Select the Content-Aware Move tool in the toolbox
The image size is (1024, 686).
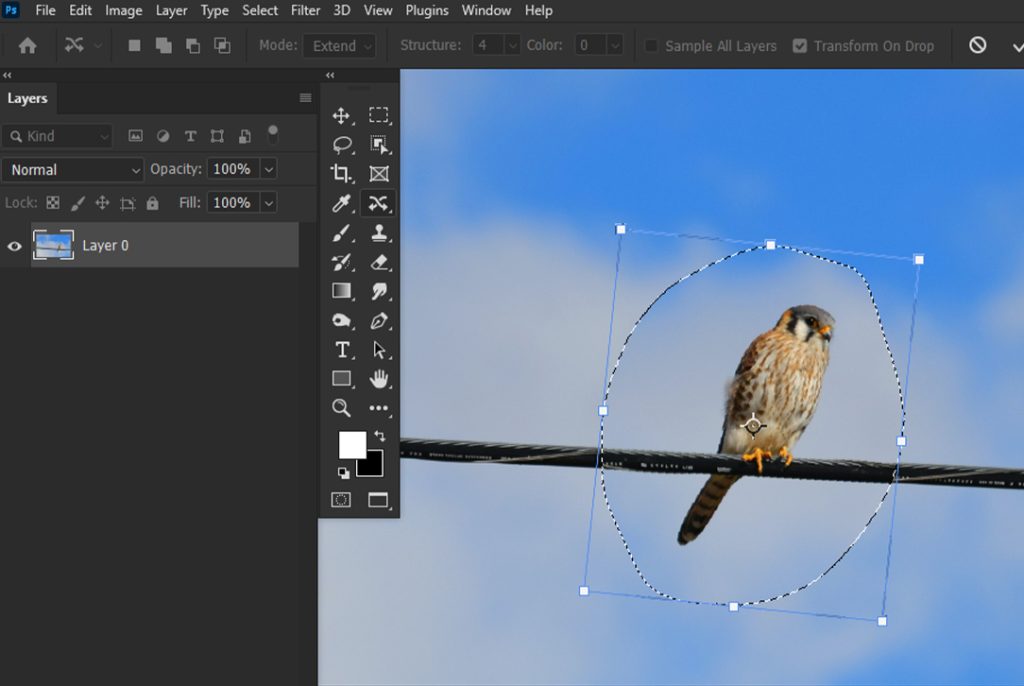(x=378, y=203)
